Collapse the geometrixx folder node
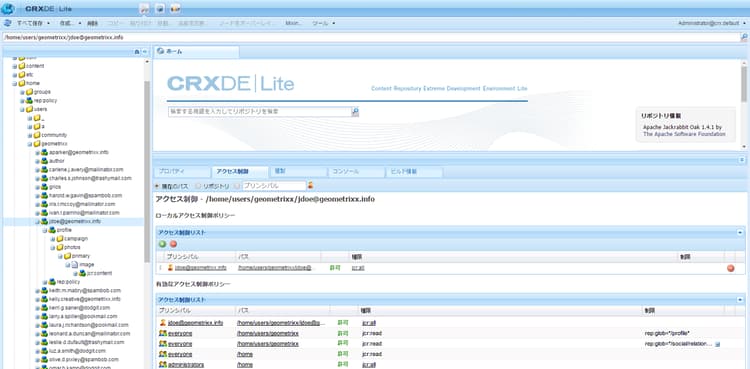The height and width of the screenshot is (369, 750). pyautogui.click(x=30, y=144)
